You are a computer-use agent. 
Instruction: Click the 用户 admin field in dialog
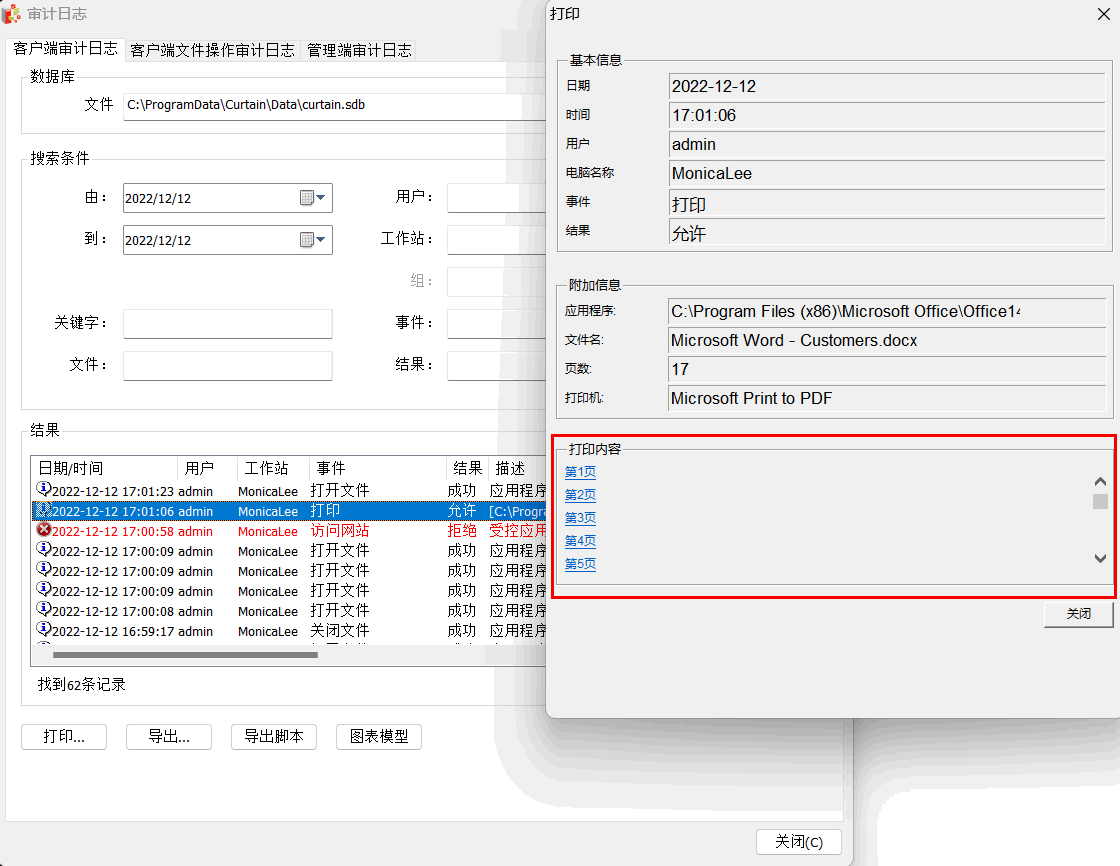pyautogui.click(x=886, y=144)
